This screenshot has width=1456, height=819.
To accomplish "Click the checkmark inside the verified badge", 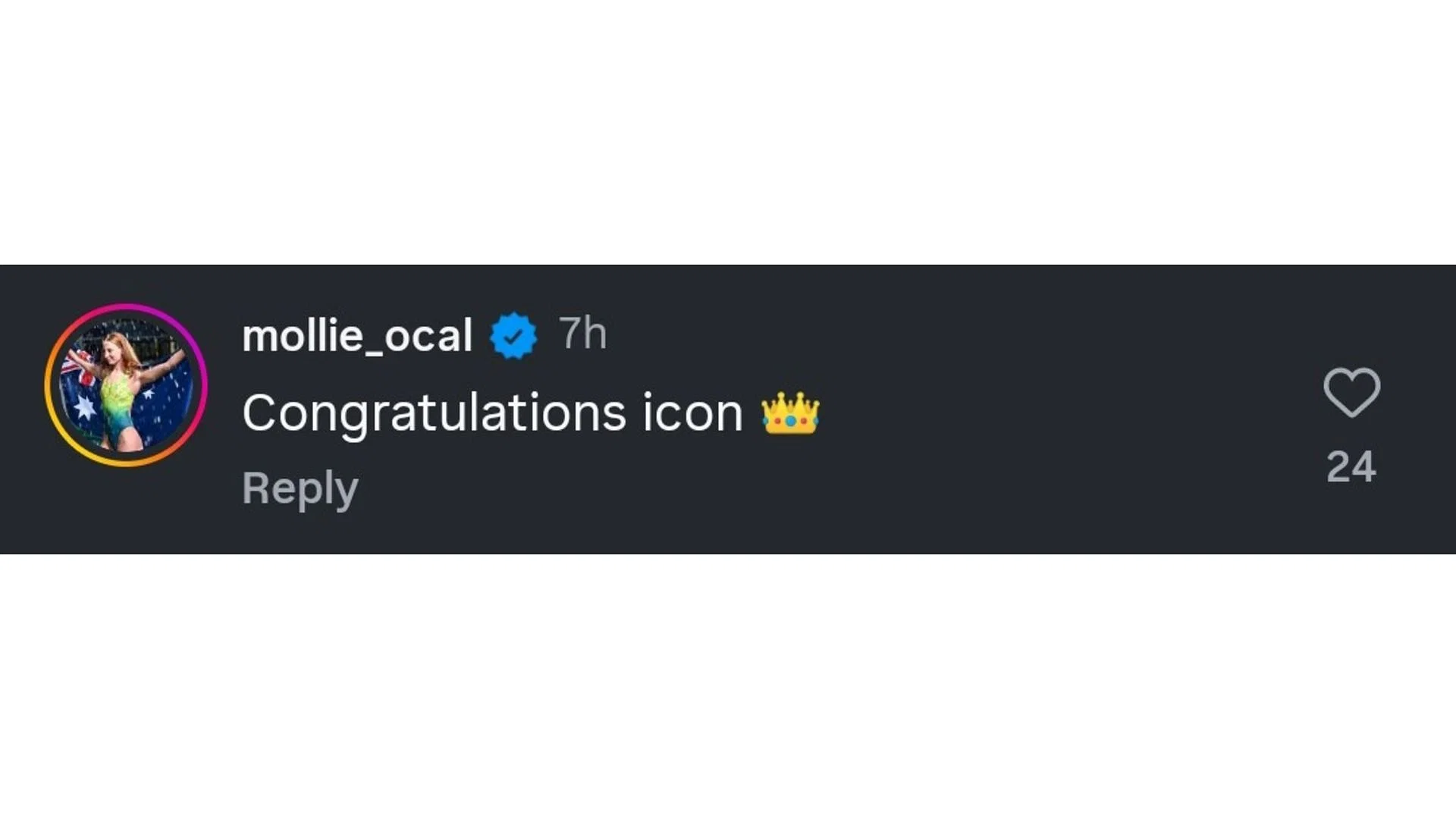I will click(x=513, y=335).
